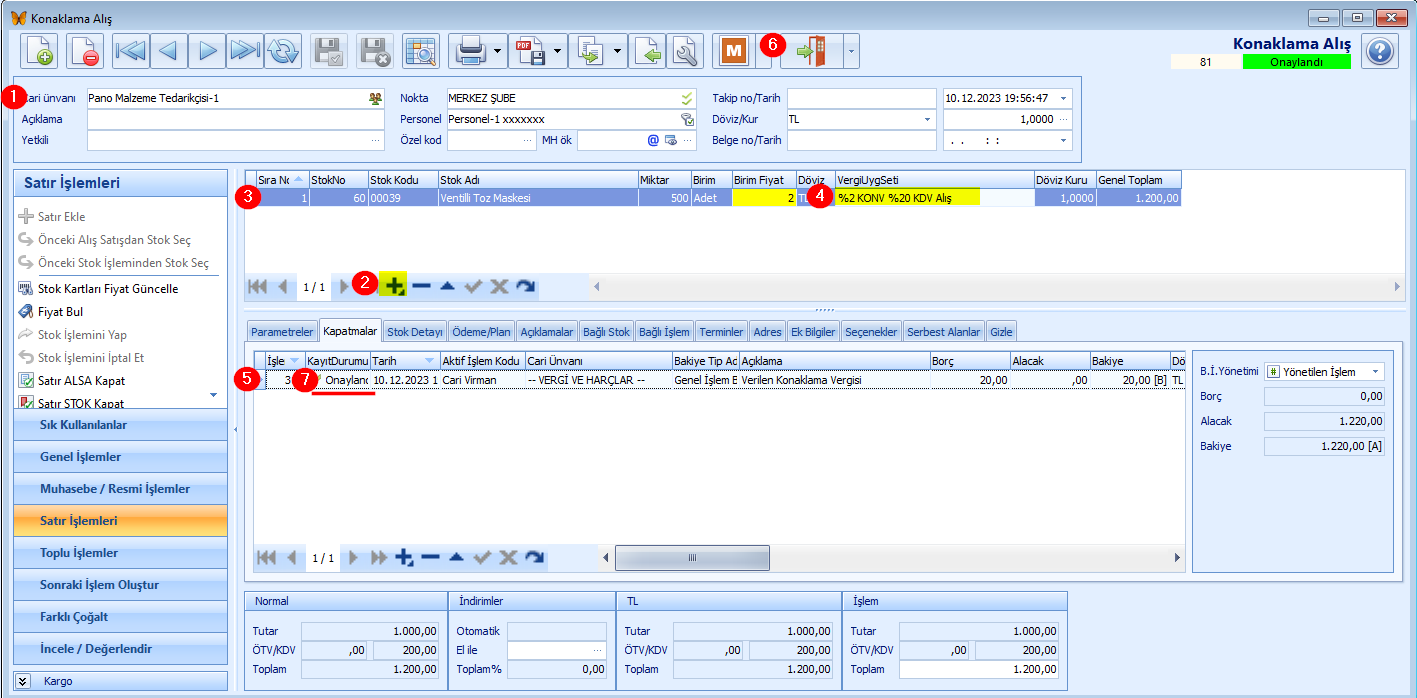Remove a row with the Kapatmalar grid minus icon
Image resolution: width=1417 pixels, height=698 pixels.
click(431, 558)
